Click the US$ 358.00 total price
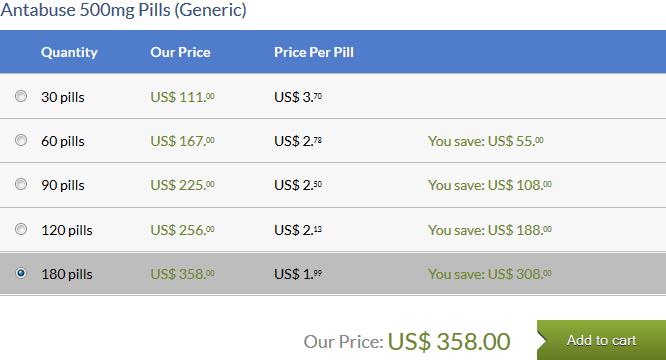Image resolution: width=666 pixels, height=360 pixels. (x=449, y=341)
